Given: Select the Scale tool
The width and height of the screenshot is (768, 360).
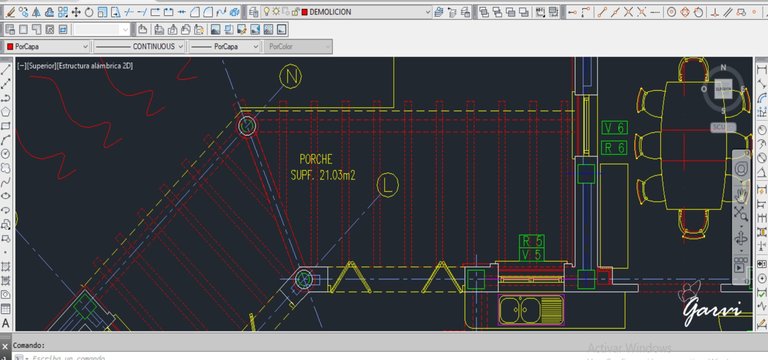Looking at the screenshot, I should [102, 12].
